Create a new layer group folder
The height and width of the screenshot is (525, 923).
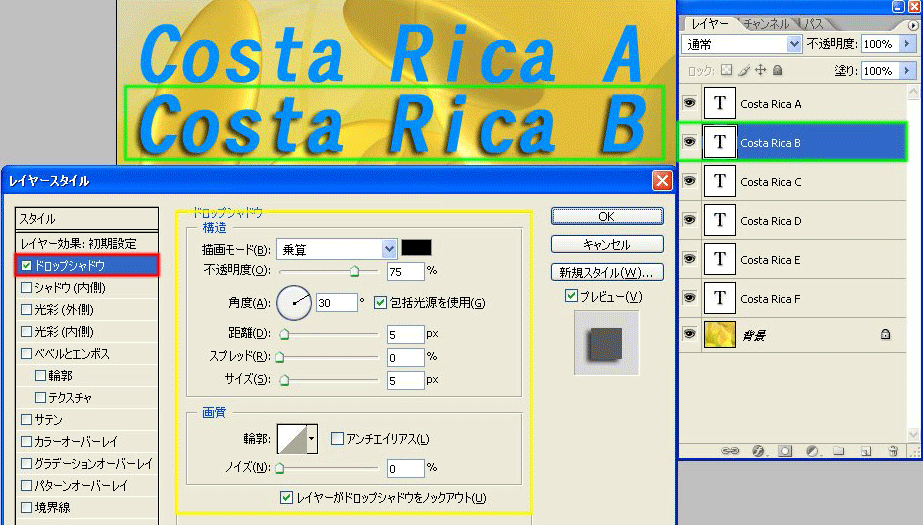[839, 451]
